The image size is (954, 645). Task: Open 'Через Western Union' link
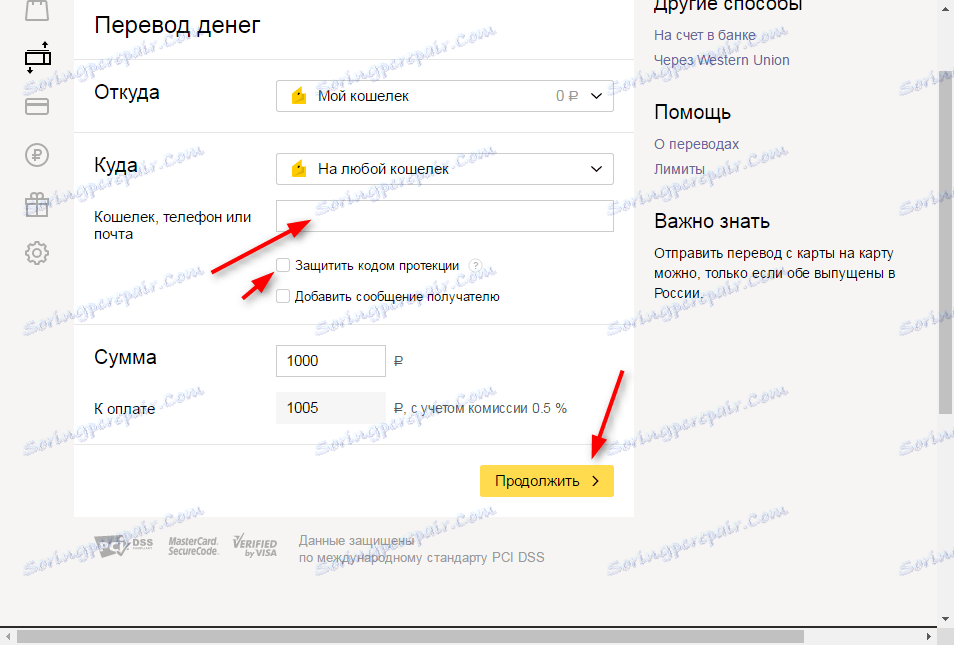point(722,60)
